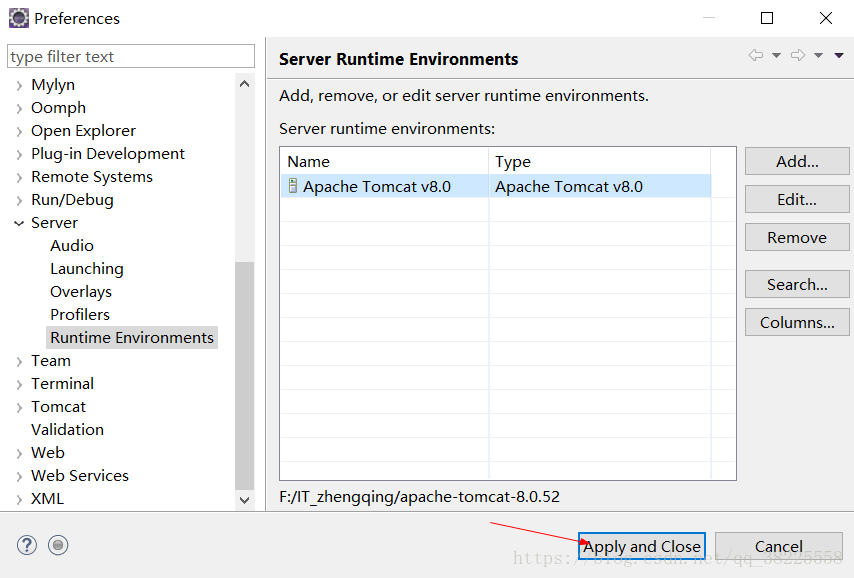Image resolution: width=854 pixels, height=578 pixels.
Task: Select the Validation preference page
Action: (x=67, y=430)
